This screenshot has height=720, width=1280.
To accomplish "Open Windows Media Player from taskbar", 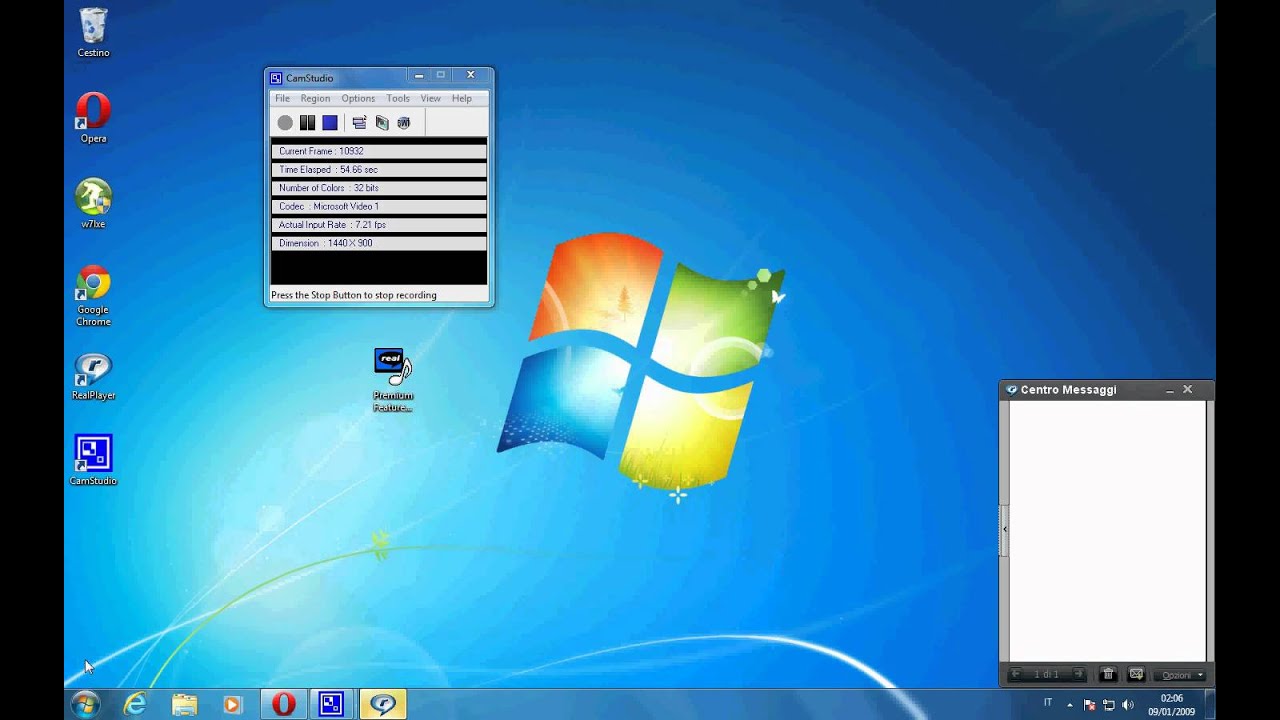I will point(232,704).
